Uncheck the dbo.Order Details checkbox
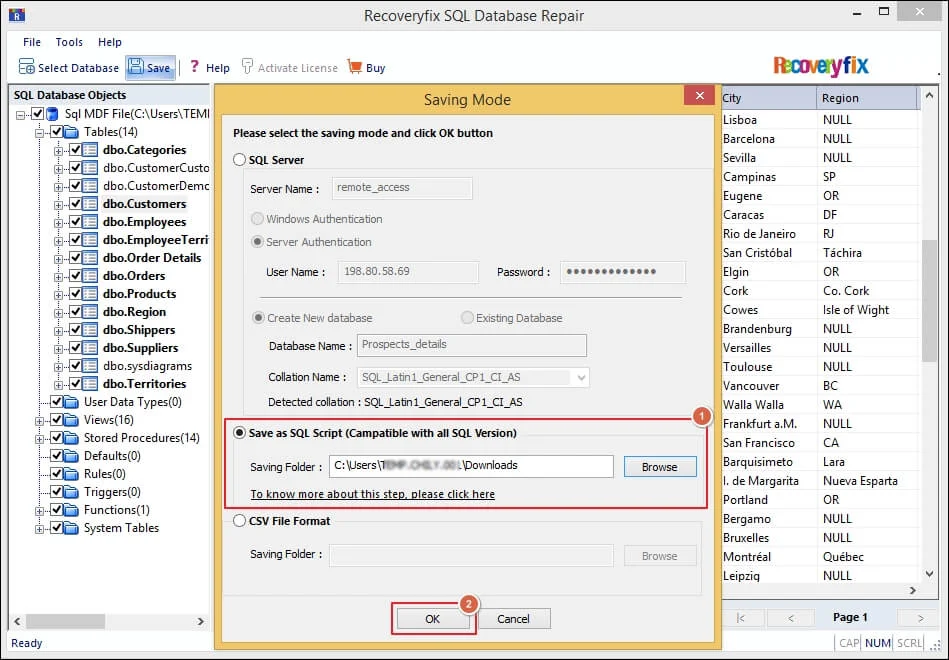The height and width of the screenshot is (660, 949). 76,258
